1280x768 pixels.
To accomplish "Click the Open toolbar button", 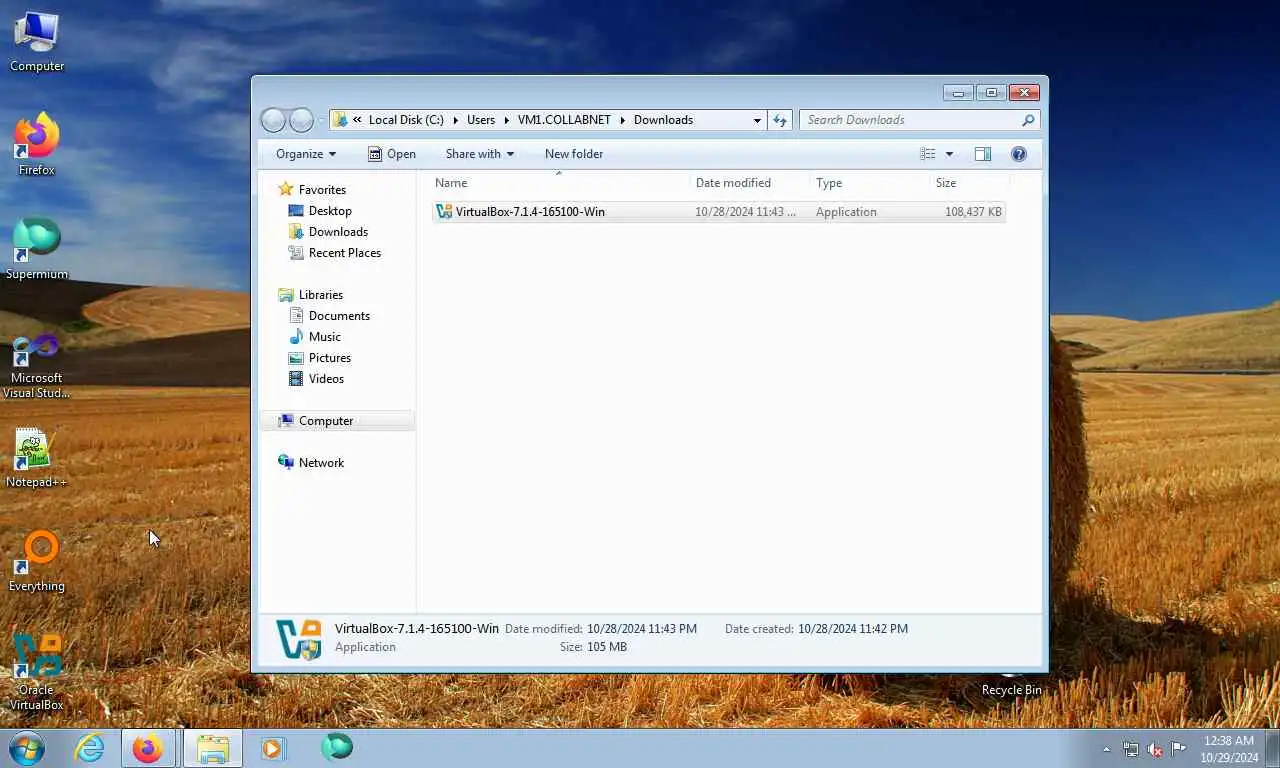I will 391,154.
